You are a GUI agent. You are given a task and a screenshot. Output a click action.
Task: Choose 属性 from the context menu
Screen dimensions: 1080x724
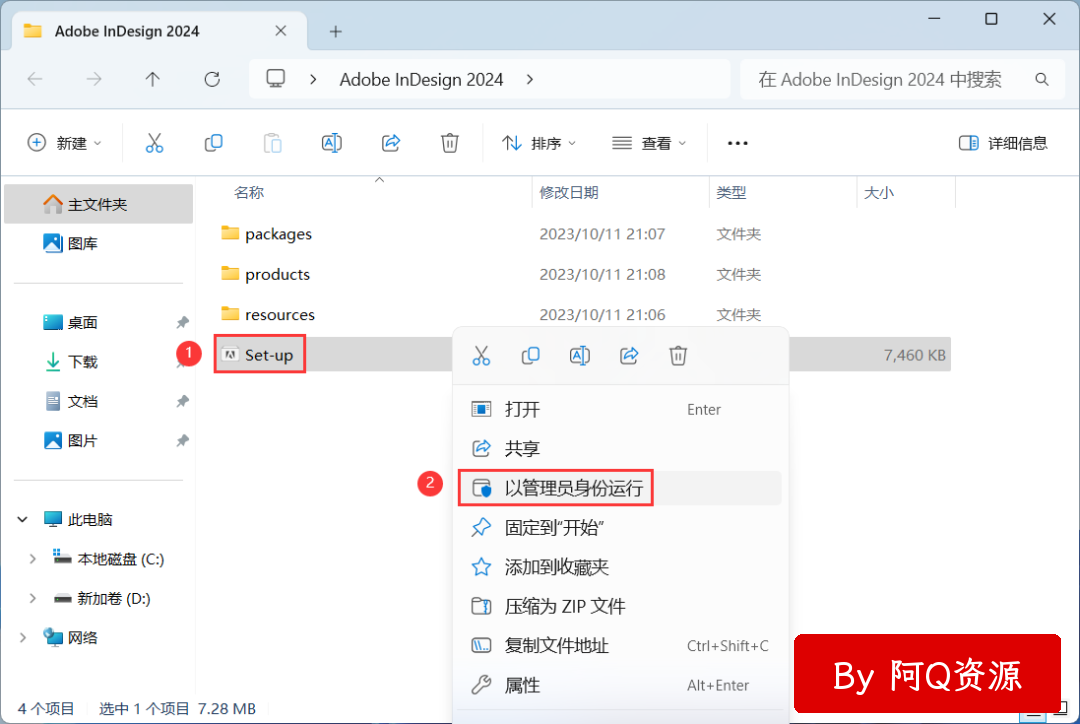(x=620, y=685)
